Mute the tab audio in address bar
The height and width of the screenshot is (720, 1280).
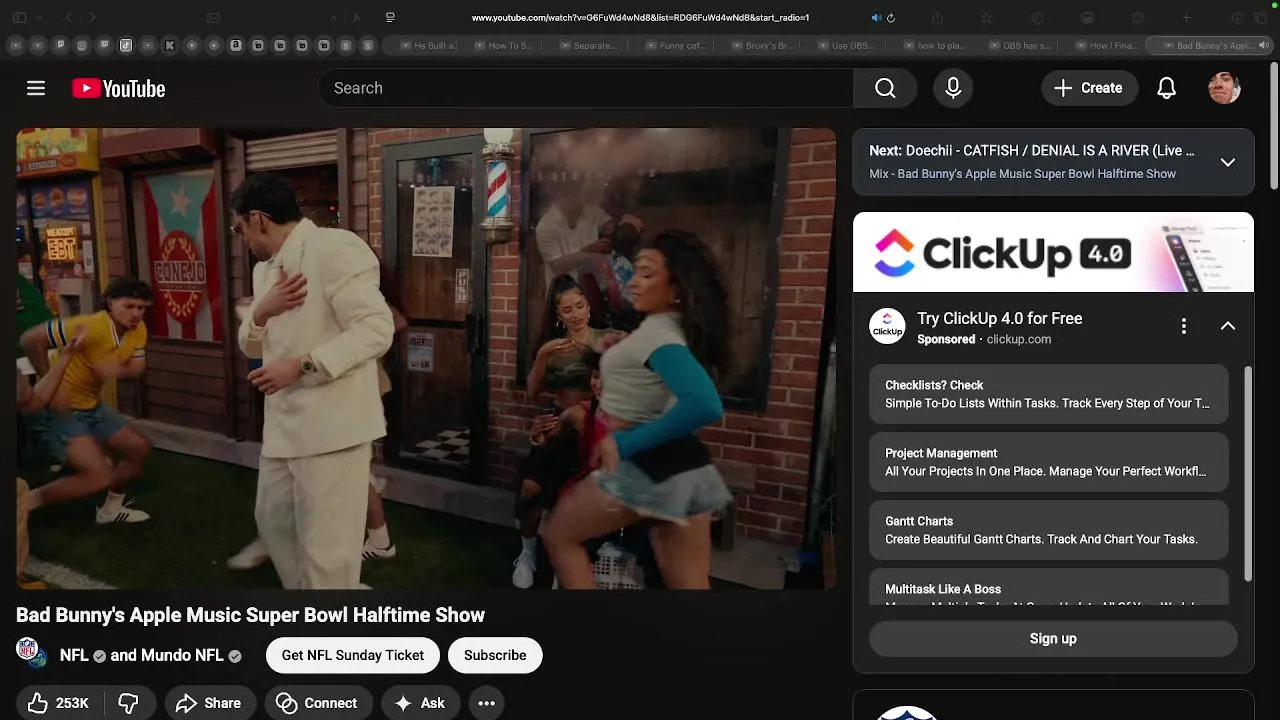876,17
